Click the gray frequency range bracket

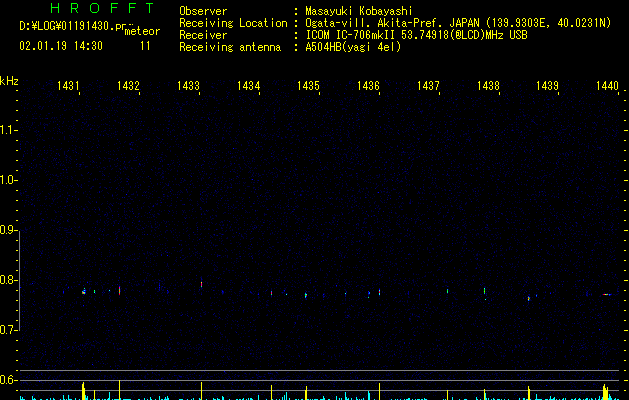(x=19, y=280)
